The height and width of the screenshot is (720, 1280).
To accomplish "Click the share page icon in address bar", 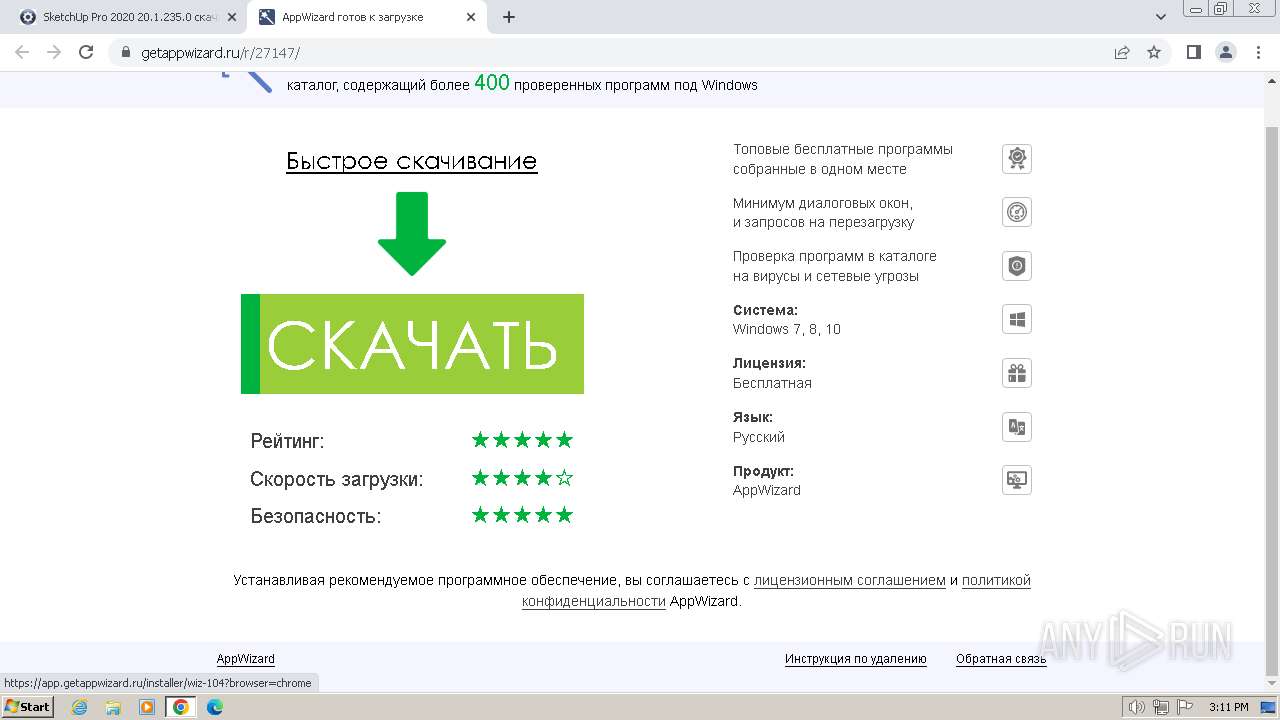I will (1122, 53).
